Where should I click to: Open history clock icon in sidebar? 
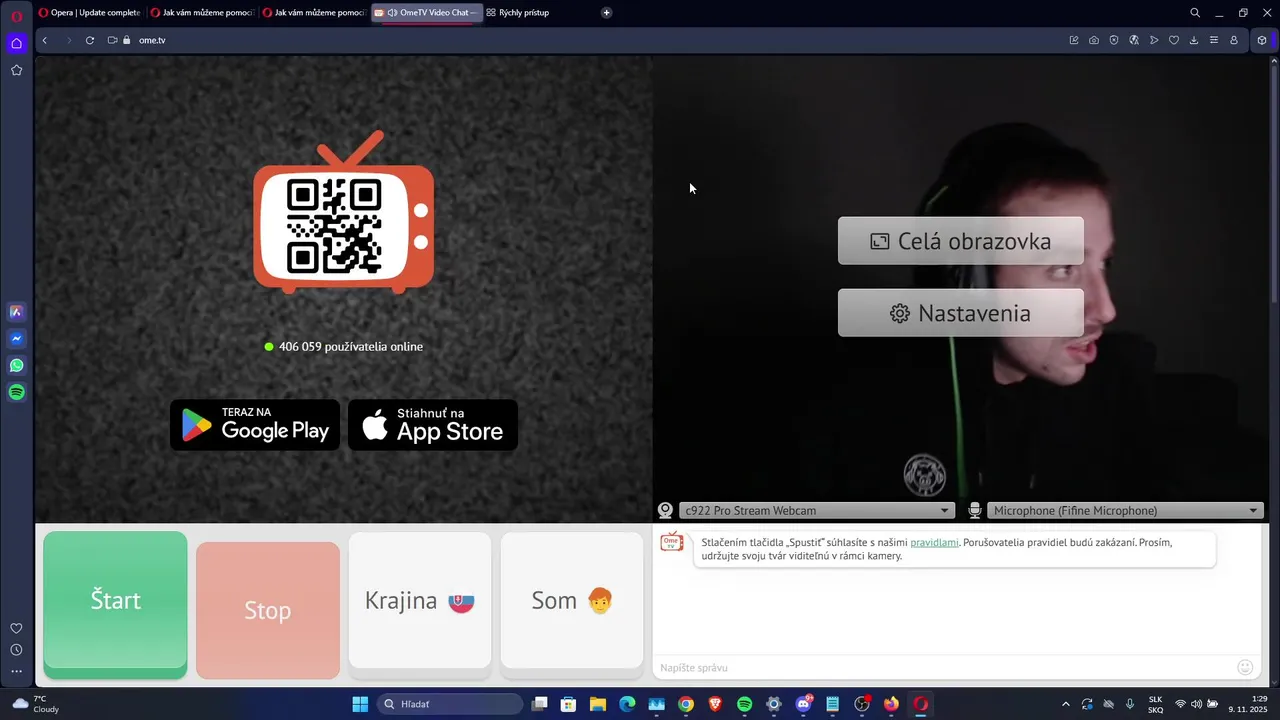(16, 650)
